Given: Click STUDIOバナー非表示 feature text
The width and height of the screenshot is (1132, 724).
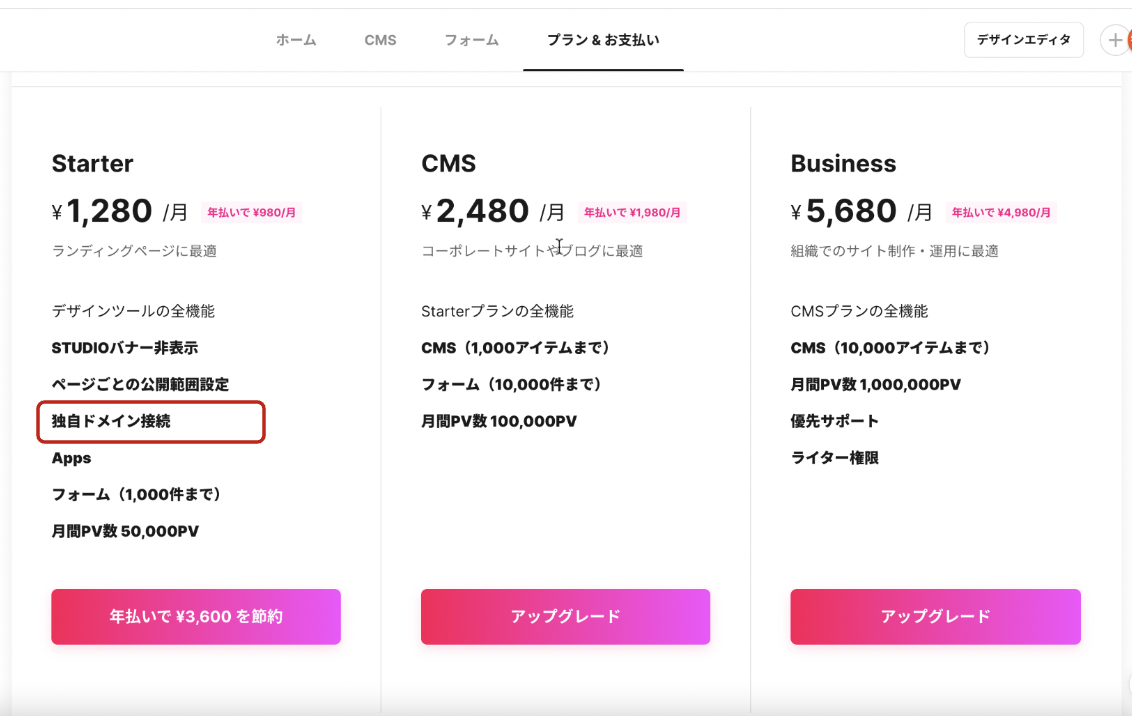Looking at the screenshot, I should [124, 348].
